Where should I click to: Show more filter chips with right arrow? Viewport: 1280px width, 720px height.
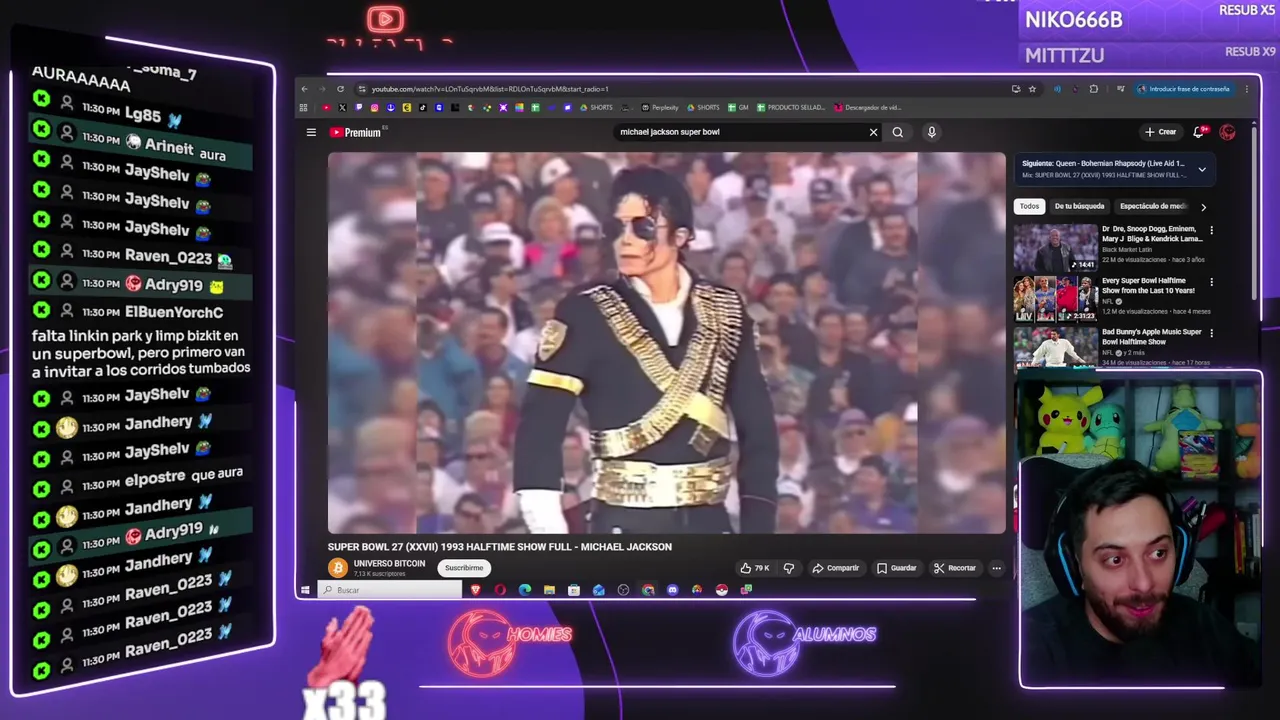(1203, 207)
